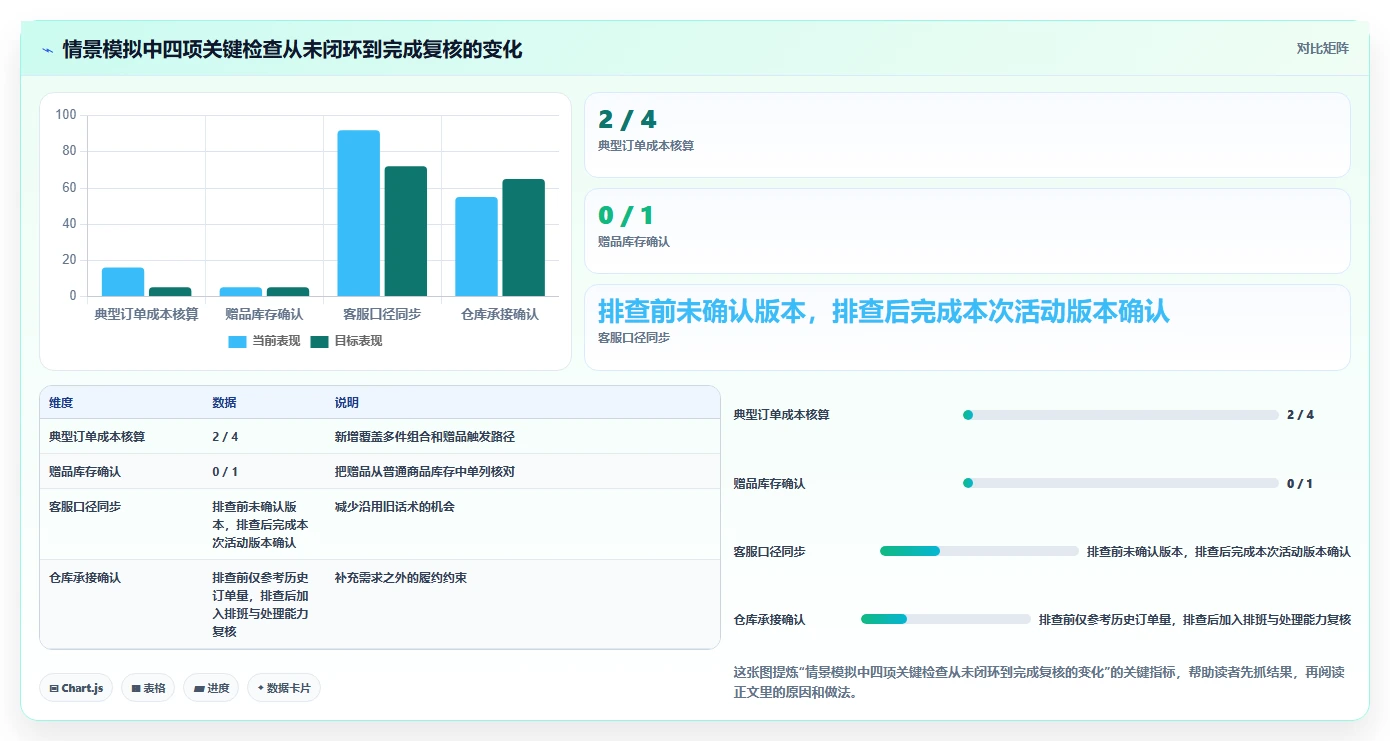Click the 数据卡片 tag chip
The image size is (1390, 741).
[x=284, y=688]
